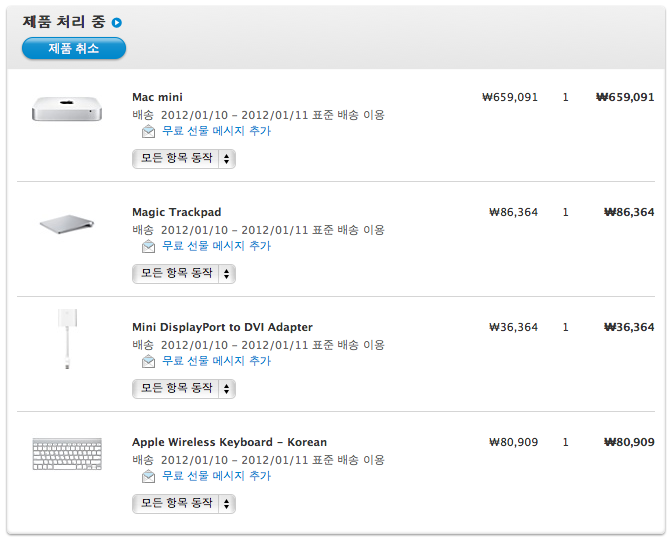
Task: Click the Apple Wireless Keyboard – Korean name
Action: [x=229, y=443]
